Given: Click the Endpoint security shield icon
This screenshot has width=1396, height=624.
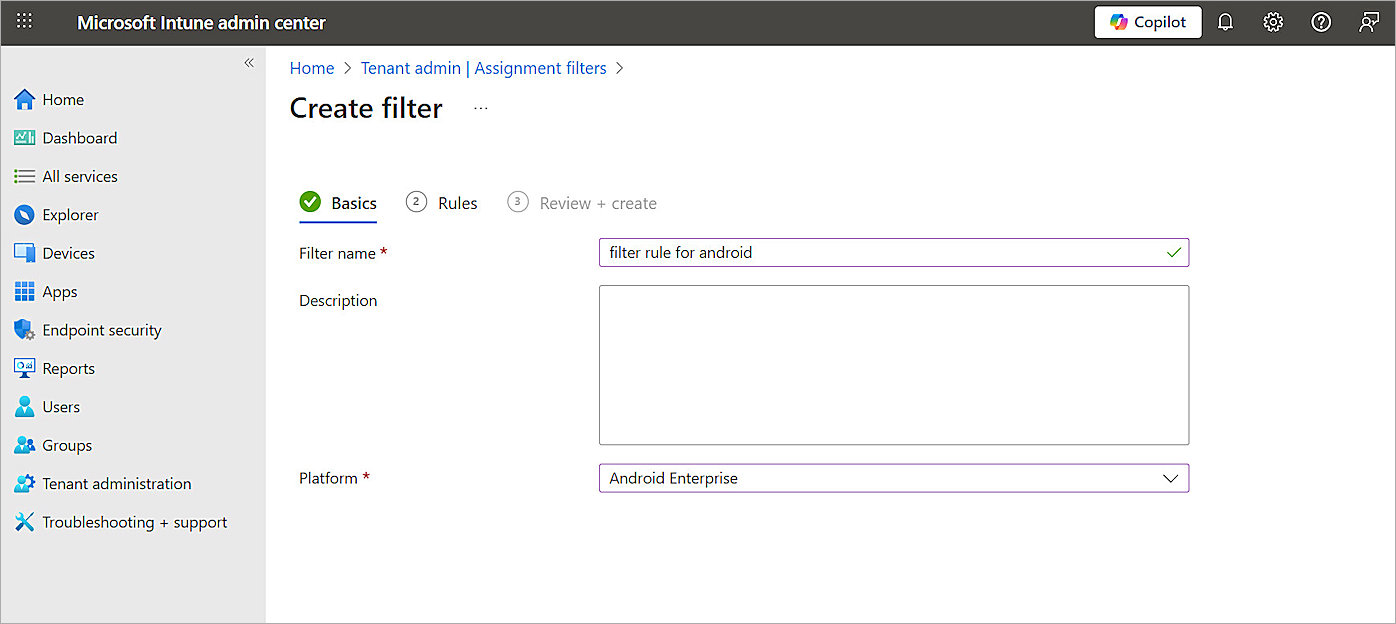Looking at the screenshot, I should pyautogui.click(x=25, y=330).
